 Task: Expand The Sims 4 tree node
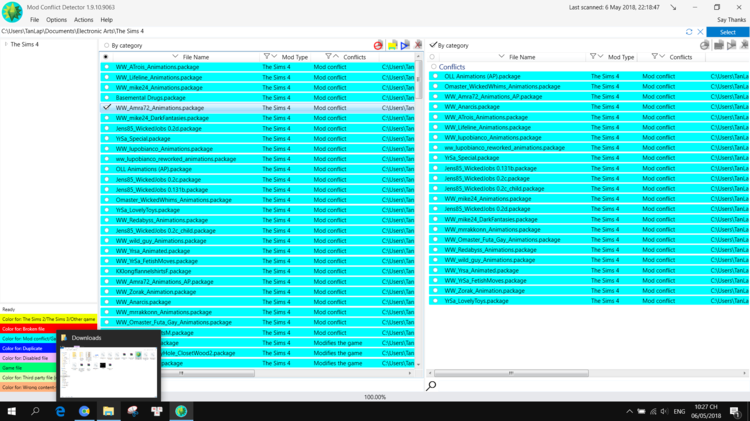coord(6,44)
